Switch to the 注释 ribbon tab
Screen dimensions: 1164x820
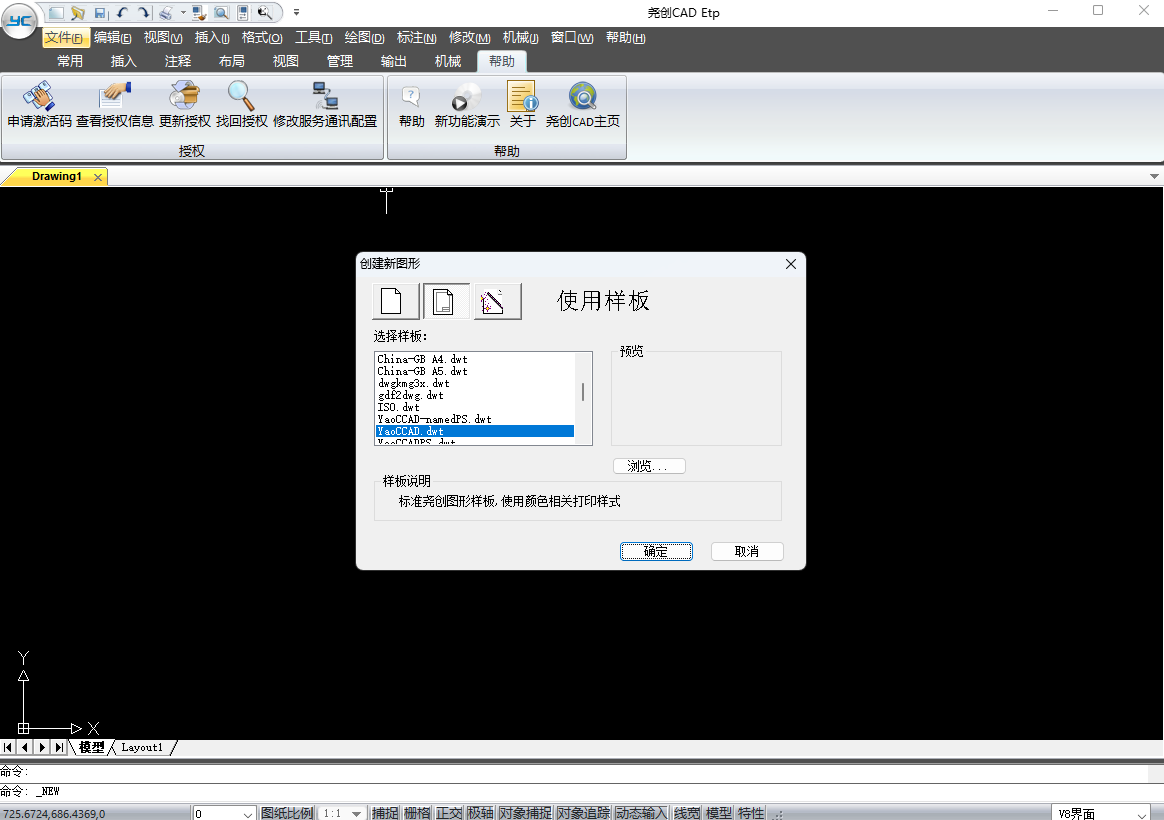click(178, 61)
